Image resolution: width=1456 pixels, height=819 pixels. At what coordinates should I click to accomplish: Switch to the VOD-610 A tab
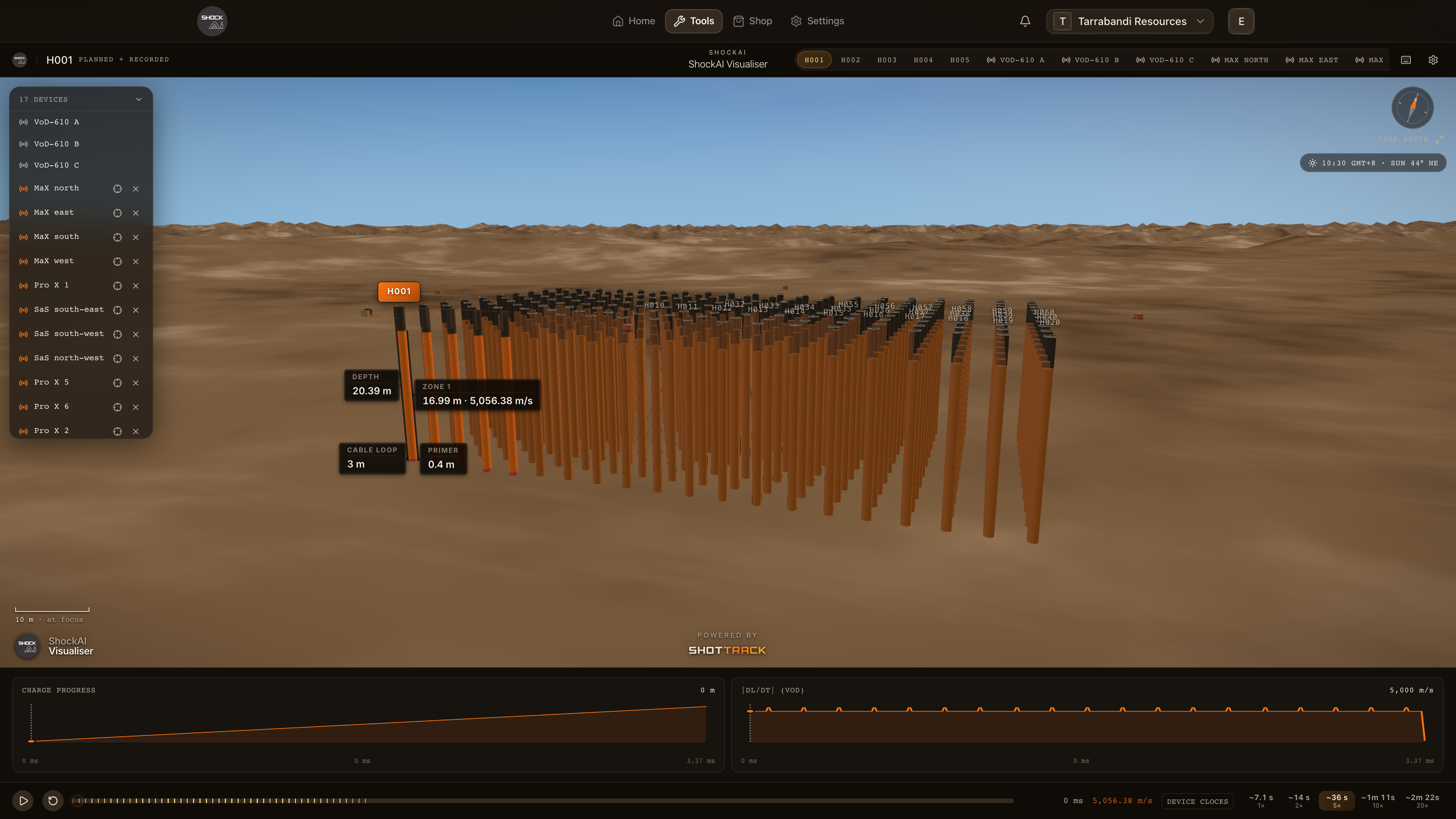pos(1016,60)
